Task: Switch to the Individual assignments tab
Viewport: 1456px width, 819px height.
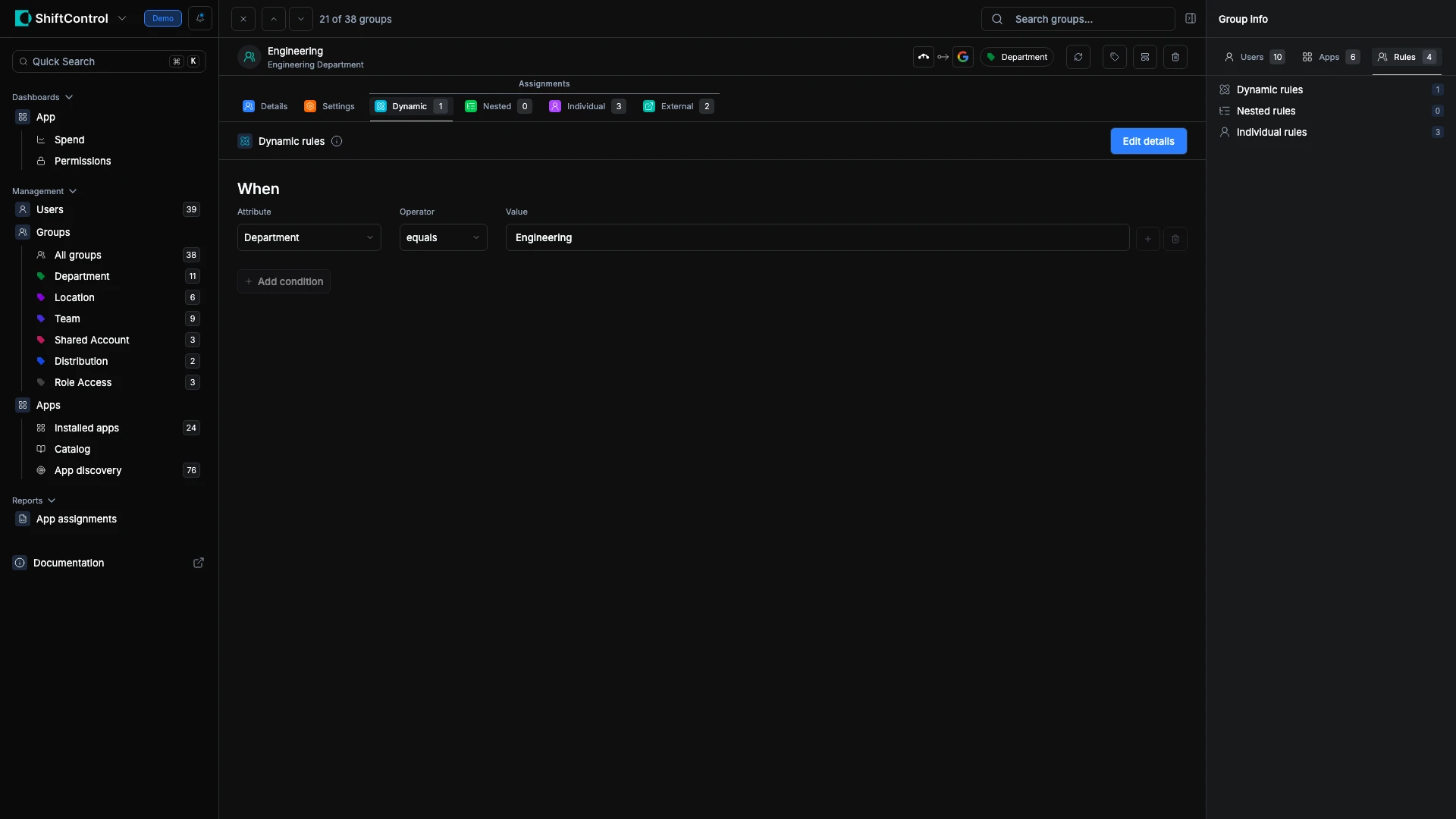Action: click(x=586, y=106)
